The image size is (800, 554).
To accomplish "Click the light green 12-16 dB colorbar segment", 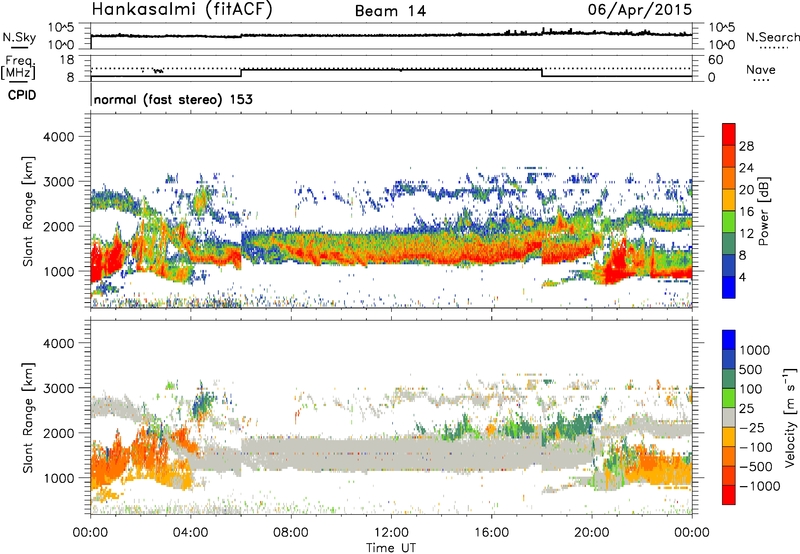I will [x=729, y=222].
